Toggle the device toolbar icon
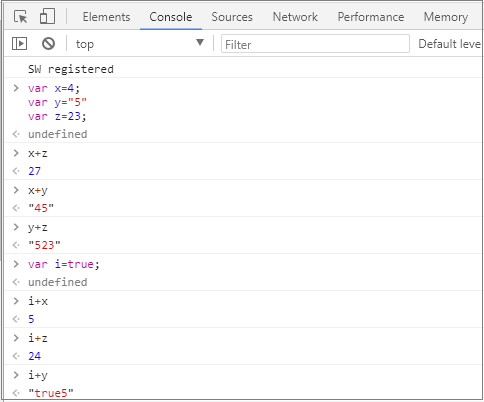Image resolution: width=484 pixels, height=402 pixels. tap(47, 16)
